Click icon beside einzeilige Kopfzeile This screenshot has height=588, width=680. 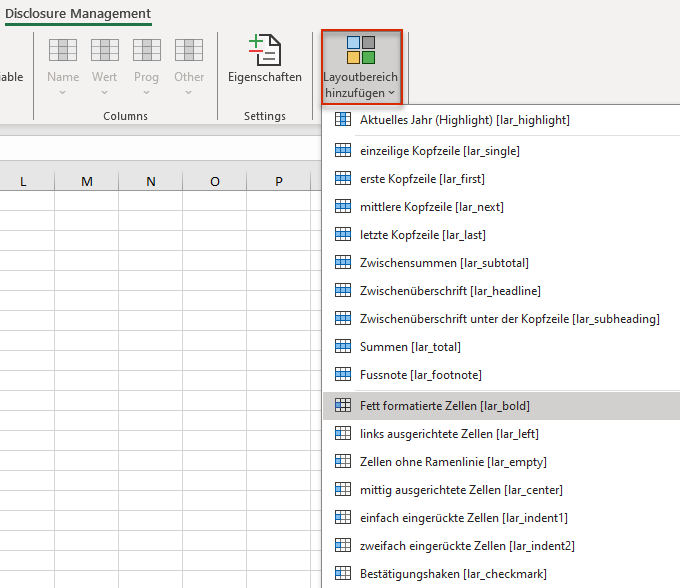point(343,150)
